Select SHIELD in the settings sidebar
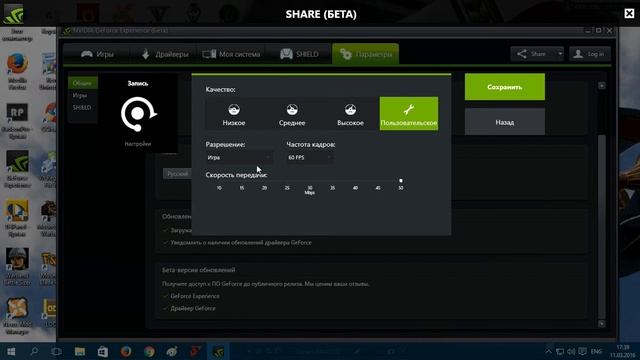Screen dimensions: 640x360 [x=83, y=107]
